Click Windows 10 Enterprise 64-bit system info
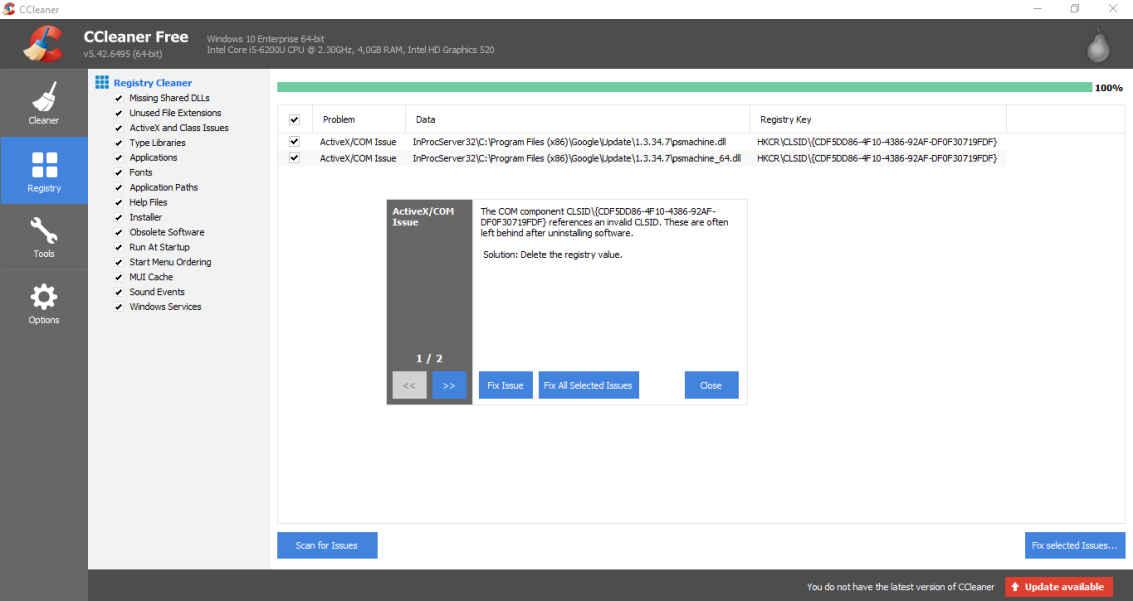This screenshot has width=1133, height=601. [265, 39]
